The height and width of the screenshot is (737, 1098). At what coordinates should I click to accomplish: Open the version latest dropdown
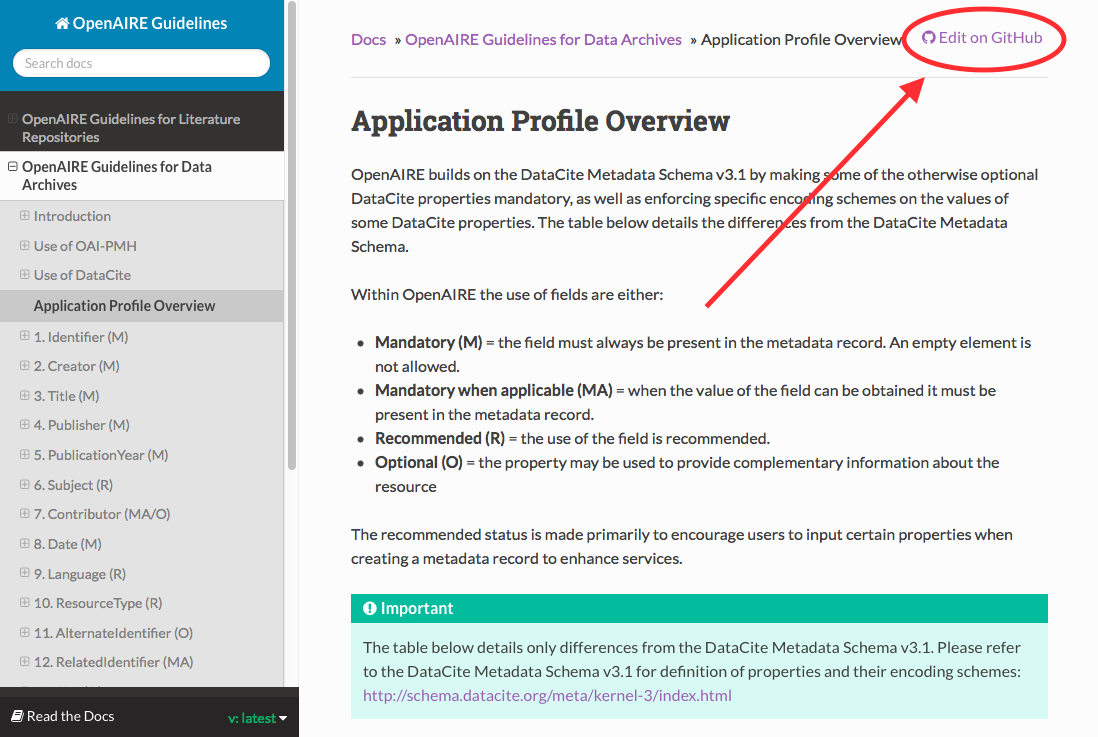tap(257, 718)
